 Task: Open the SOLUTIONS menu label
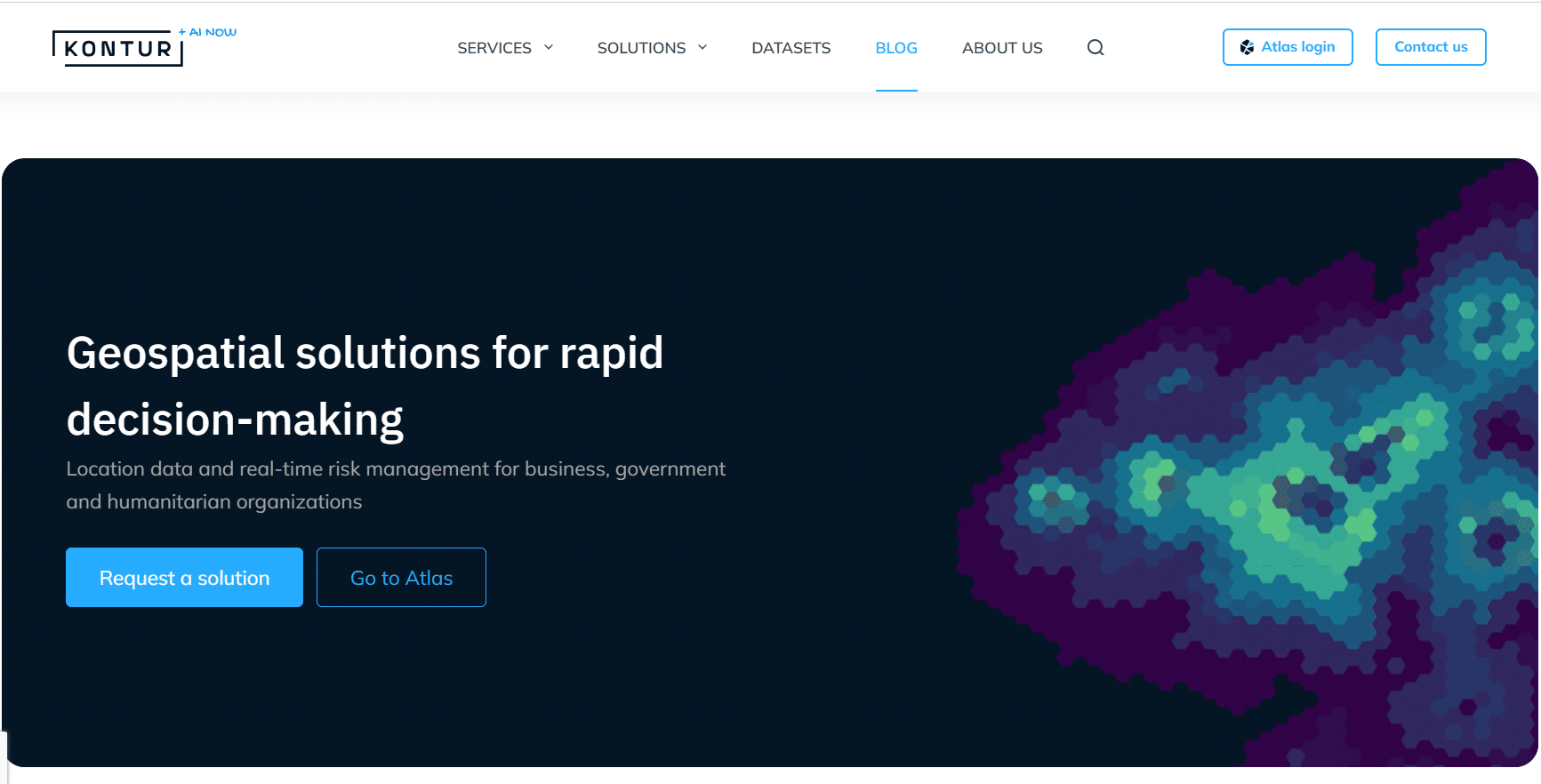coord(641,48)
